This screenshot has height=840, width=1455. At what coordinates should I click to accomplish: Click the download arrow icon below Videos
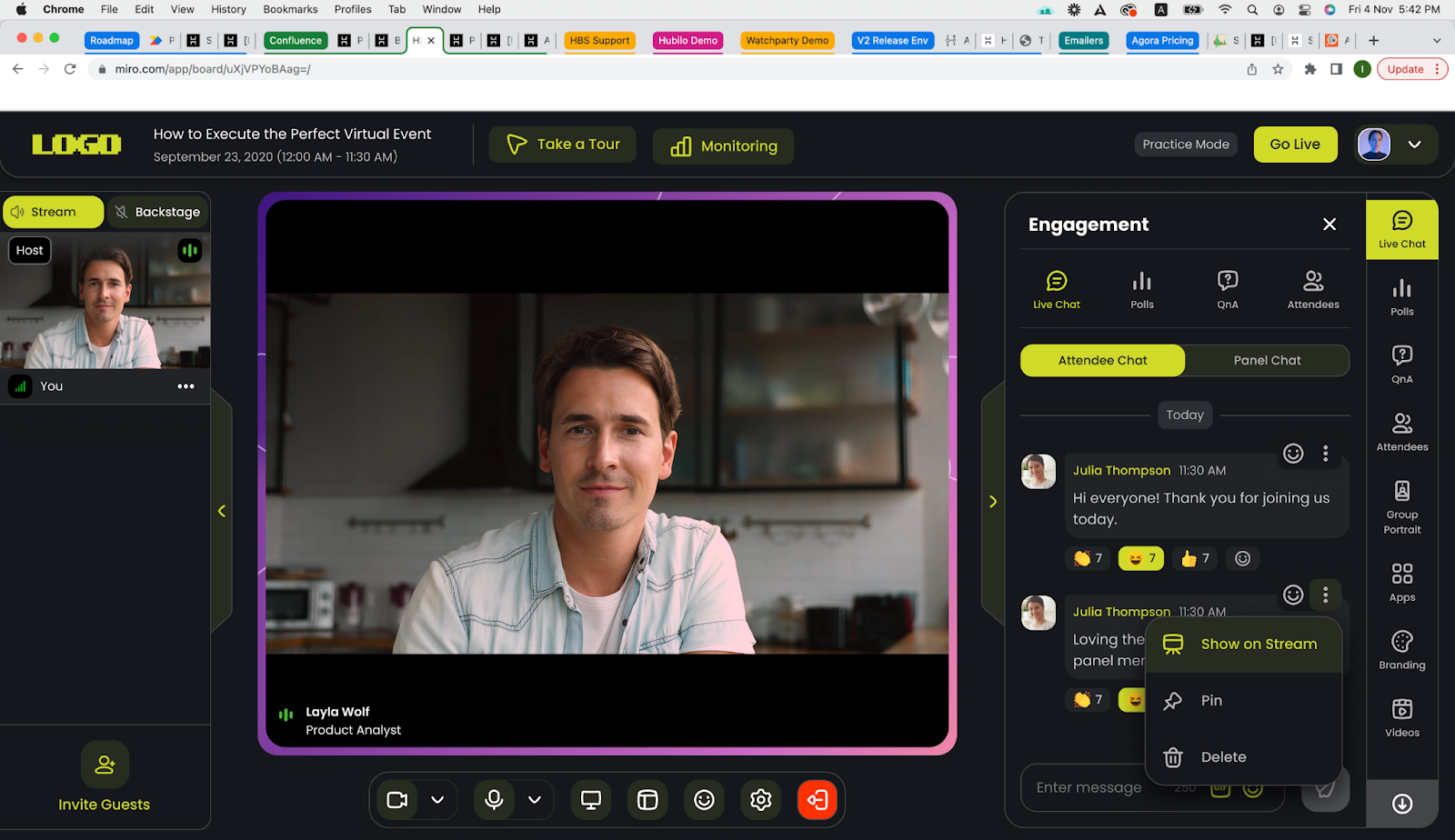[1401, 803]
